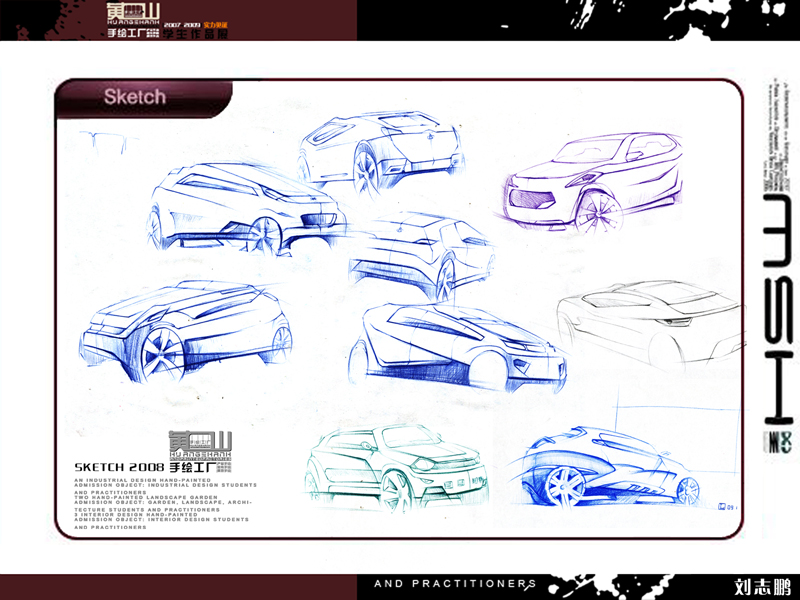Click "3 INTERIOR DESIGN HAND-PAINTED" line
This screenshot has height=600, width=800.
pyautogui.click(x=136, y=515)
